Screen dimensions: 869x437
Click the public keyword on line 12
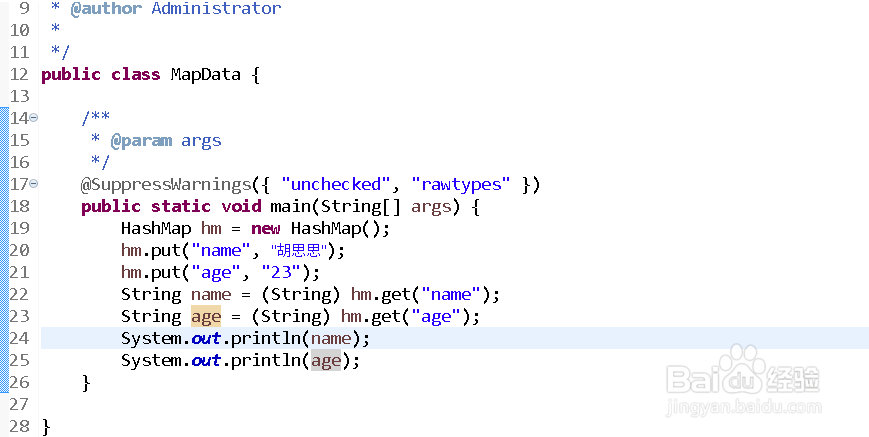[x=71, y=75]
